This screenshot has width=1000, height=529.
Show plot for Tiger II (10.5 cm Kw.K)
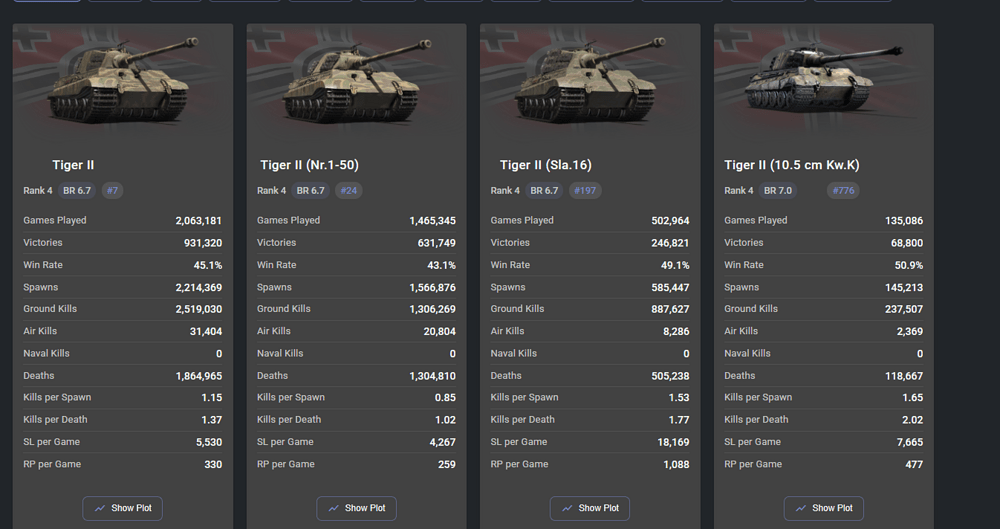pyautogui.click(x=823, y=508)
